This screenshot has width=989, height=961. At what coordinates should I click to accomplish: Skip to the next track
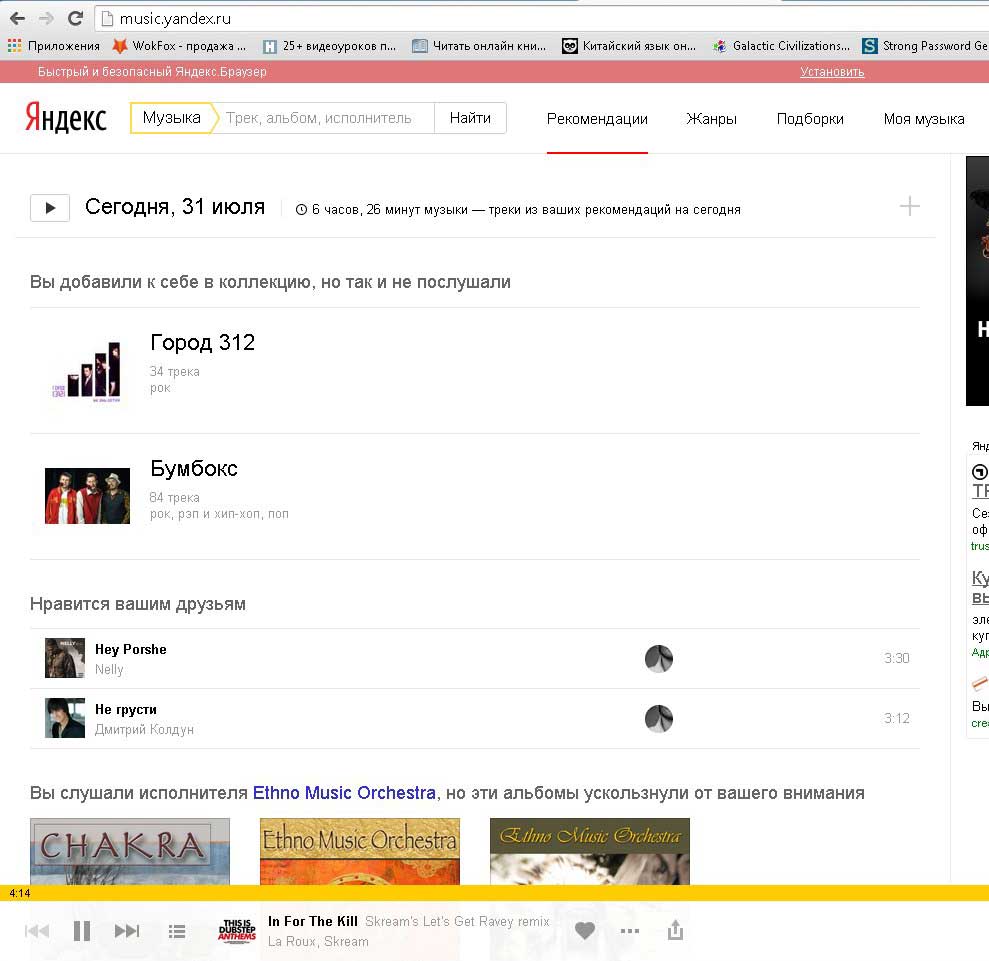coord(127,931)
